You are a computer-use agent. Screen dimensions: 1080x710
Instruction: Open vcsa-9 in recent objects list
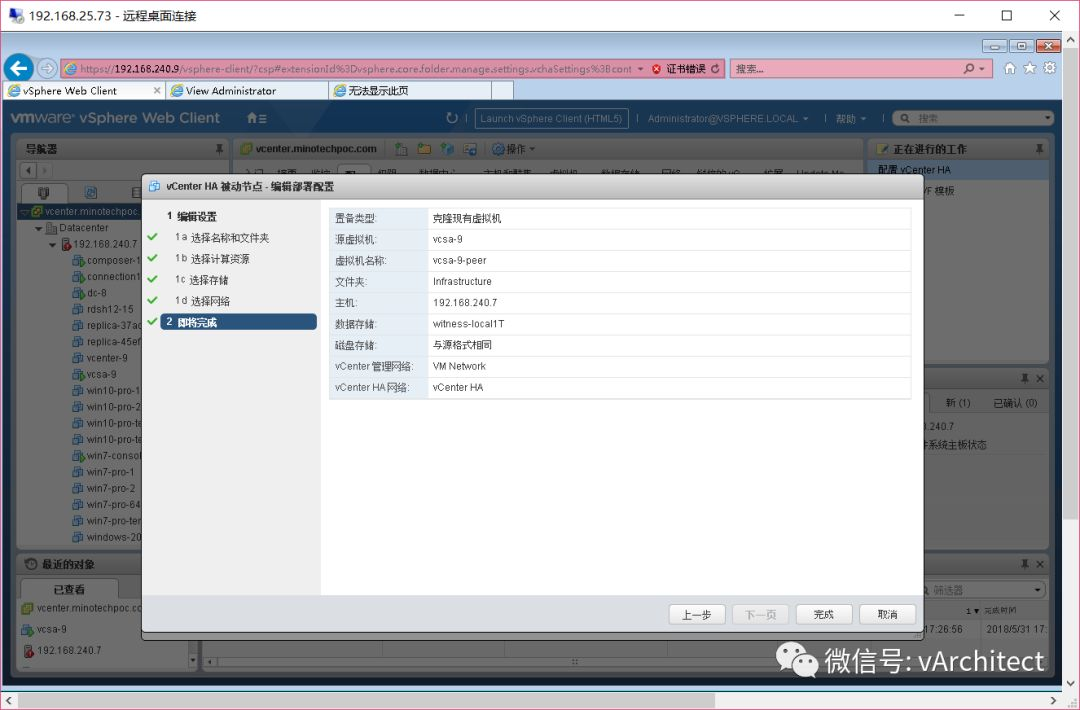[44, 629]
